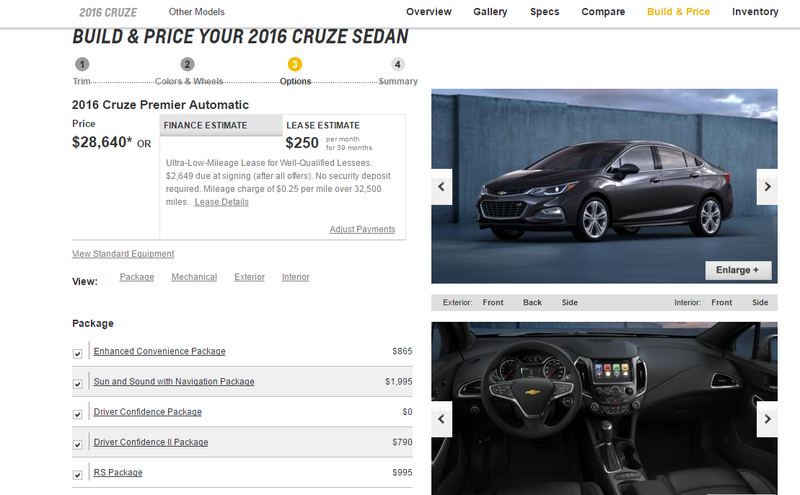Click Adjust Payments link
This screenshot has height=495, width=800.
(362, 230)
